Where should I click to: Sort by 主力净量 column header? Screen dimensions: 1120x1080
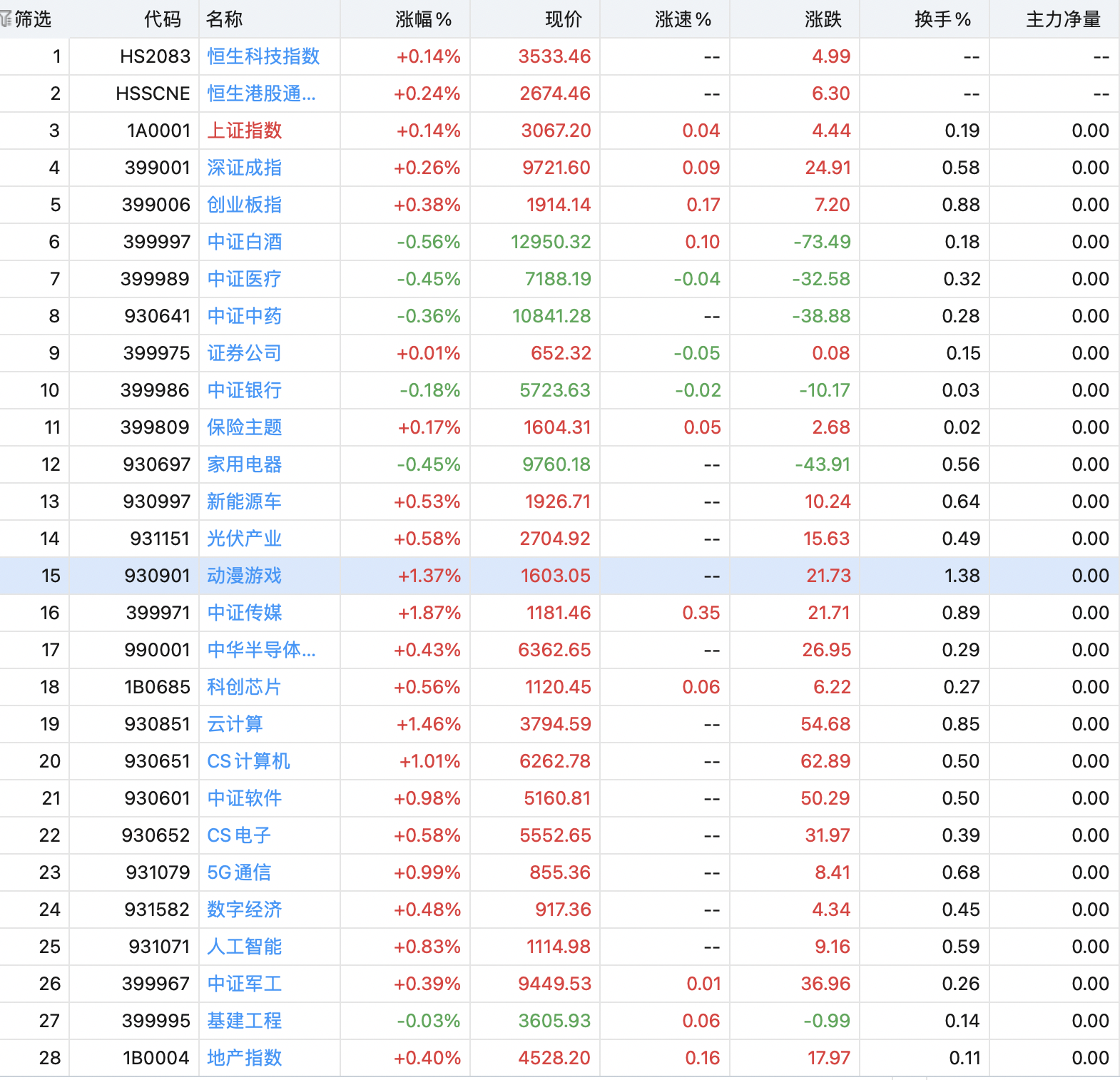(1063, 19)
